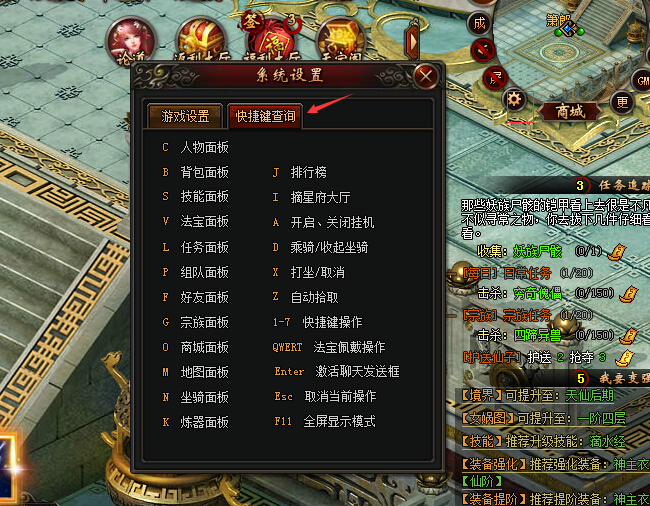Click the gear settings icon near minimap
This screenshot has width=650, height=506.
pos(514,100)
